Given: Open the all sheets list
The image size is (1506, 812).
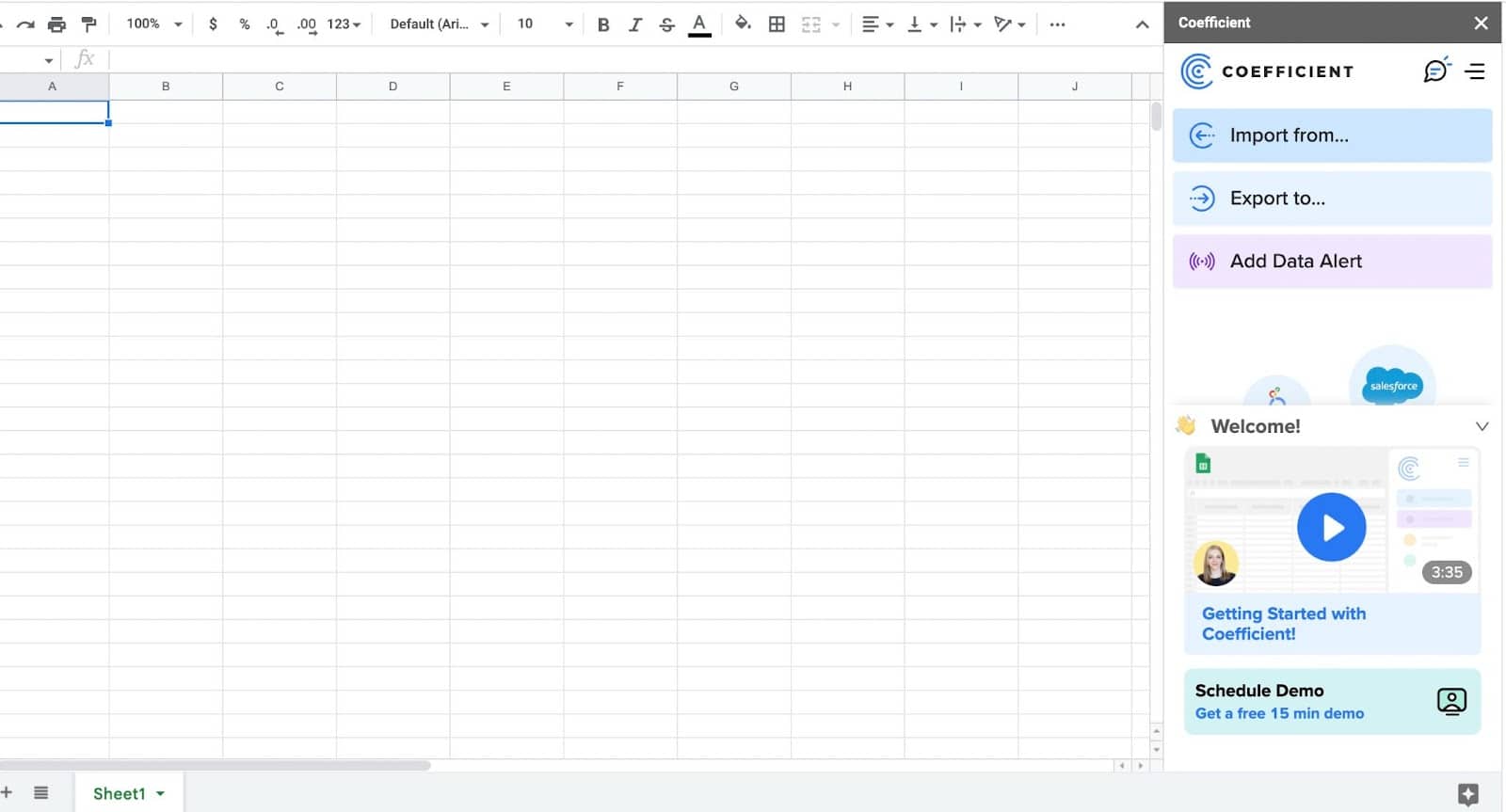Looking at the screenshot, I should [x=41, y=793].
